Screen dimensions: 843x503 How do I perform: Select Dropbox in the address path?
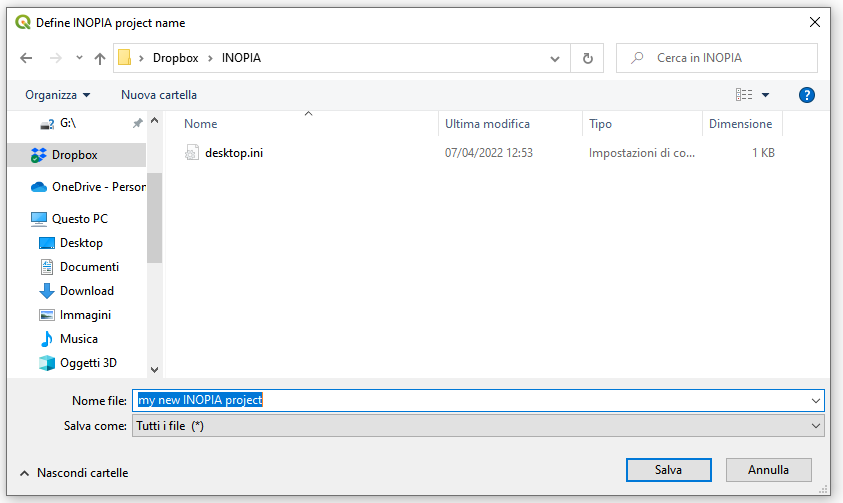tap(175, 58)
